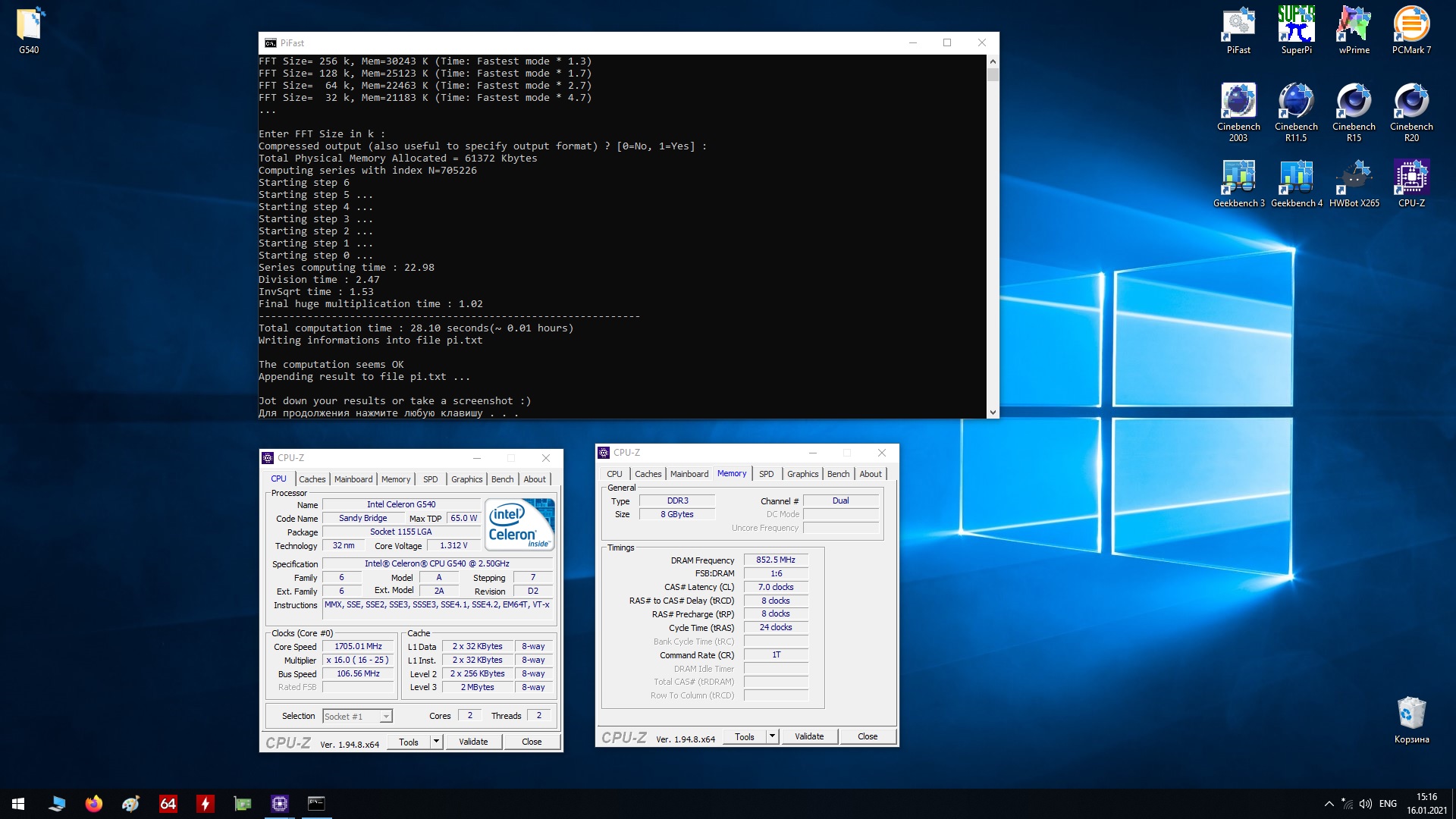Screen dimensions: 1456x819
Task: Expand Tools dropdown arrow in left CPU-Z
Action: click(x=436, y=742)
